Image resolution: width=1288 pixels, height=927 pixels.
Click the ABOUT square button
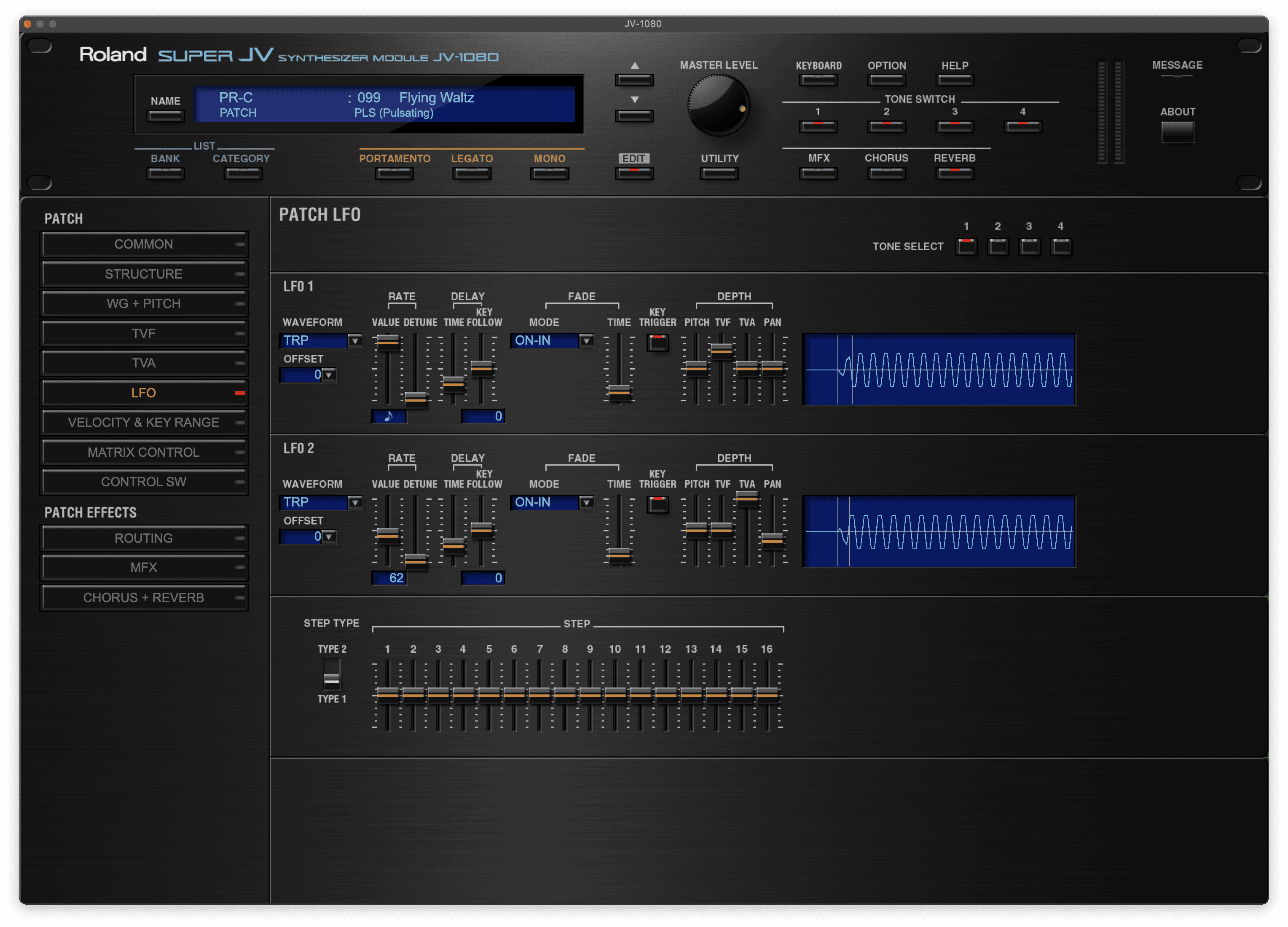pos(1177,132)
